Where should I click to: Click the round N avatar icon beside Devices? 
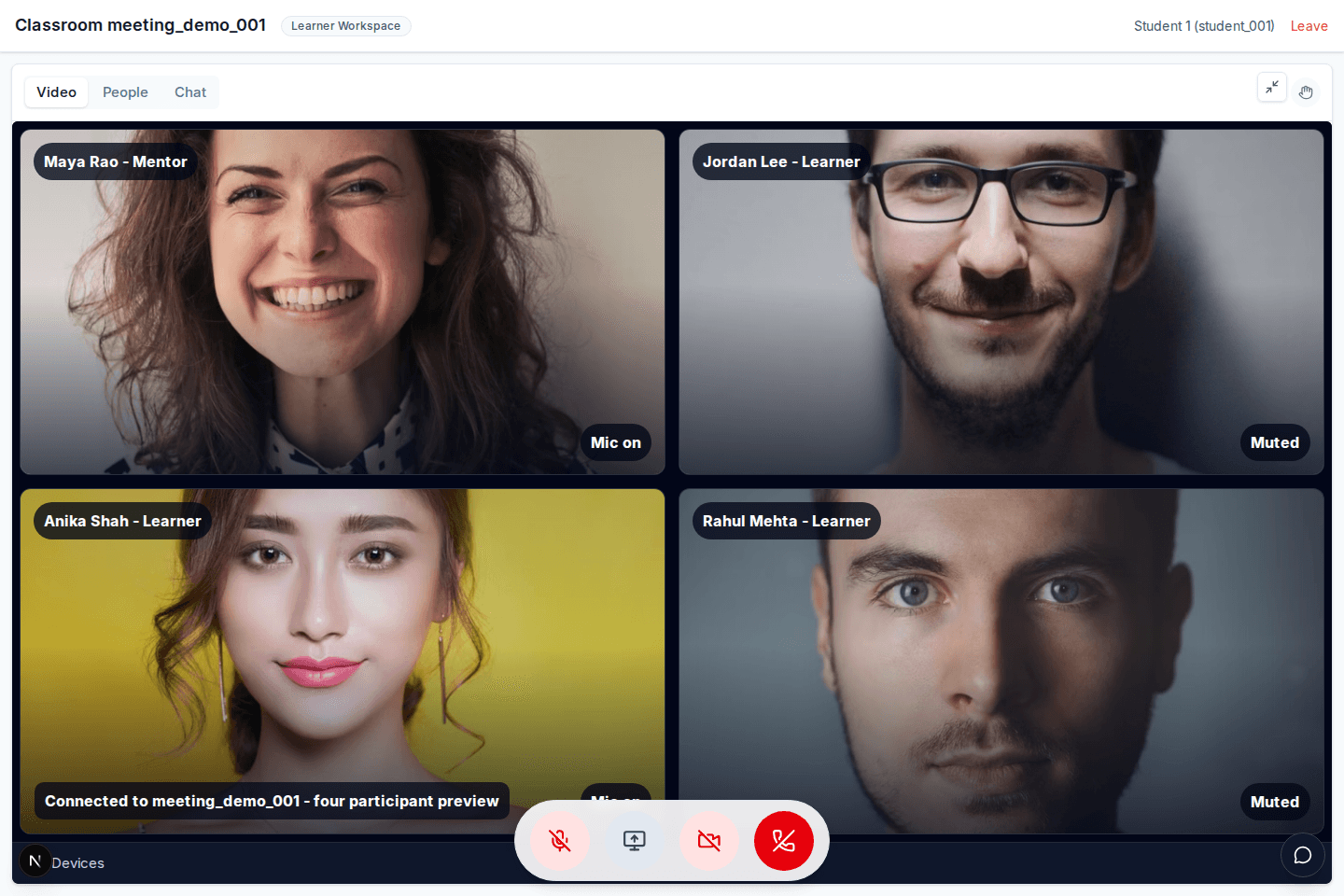35,861
